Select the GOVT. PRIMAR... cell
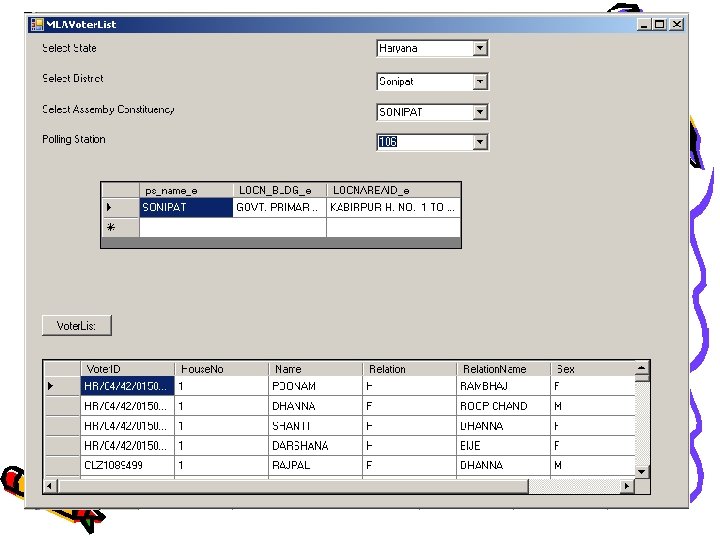720x540 pixels. click(x=280, y=207)
